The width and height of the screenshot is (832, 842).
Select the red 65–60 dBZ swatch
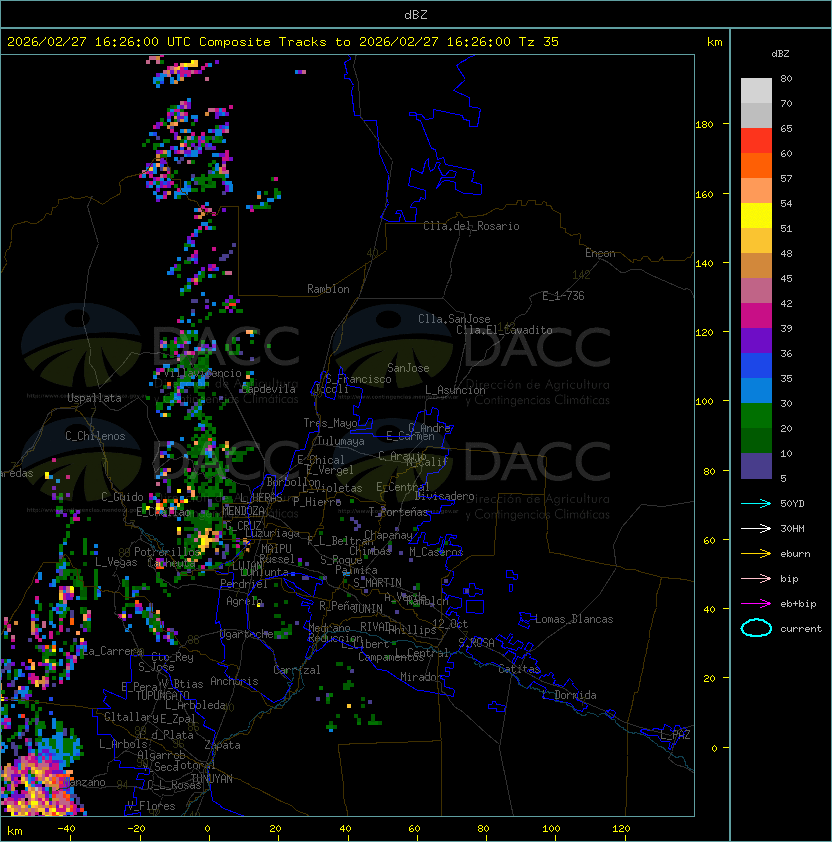(756, 141)
